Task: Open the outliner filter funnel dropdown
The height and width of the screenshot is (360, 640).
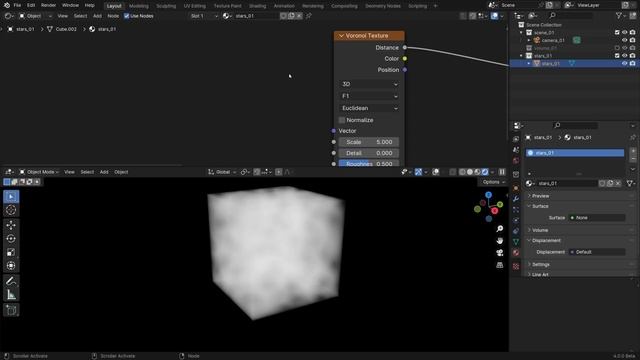Action: (x=621, y=16)
